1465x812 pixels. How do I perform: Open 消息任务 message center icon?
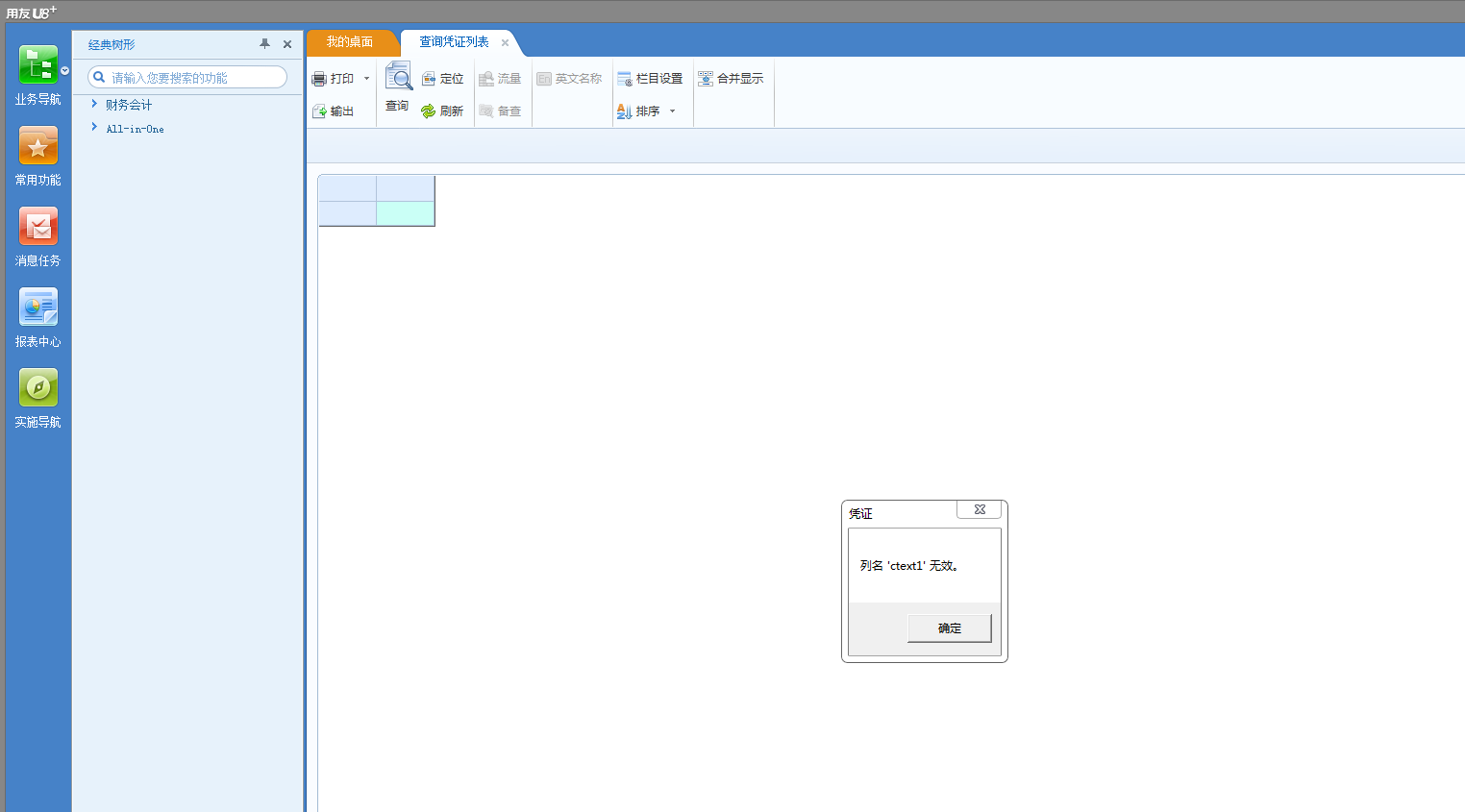point(37,236)
